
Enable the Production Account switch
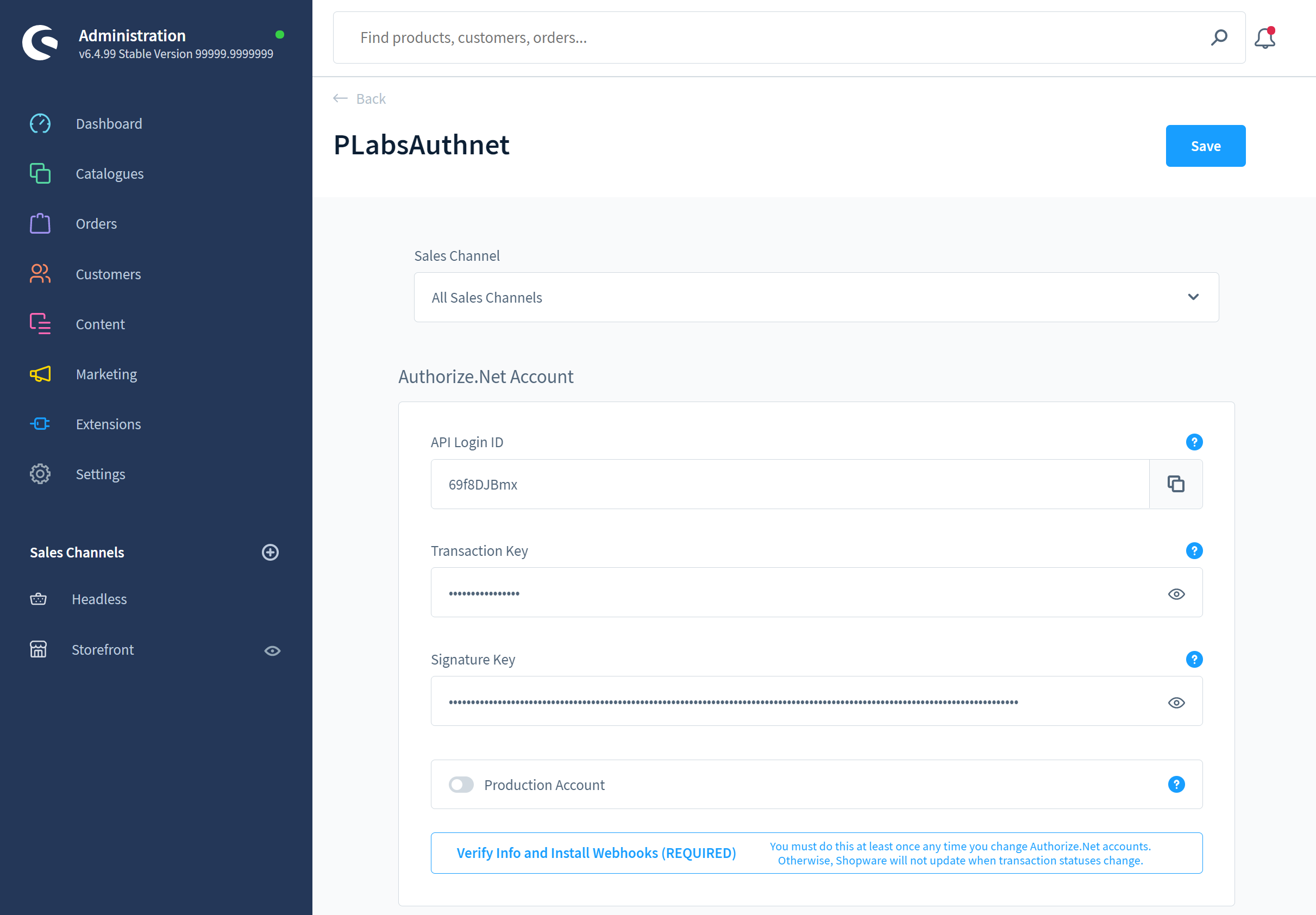[461, 785]
